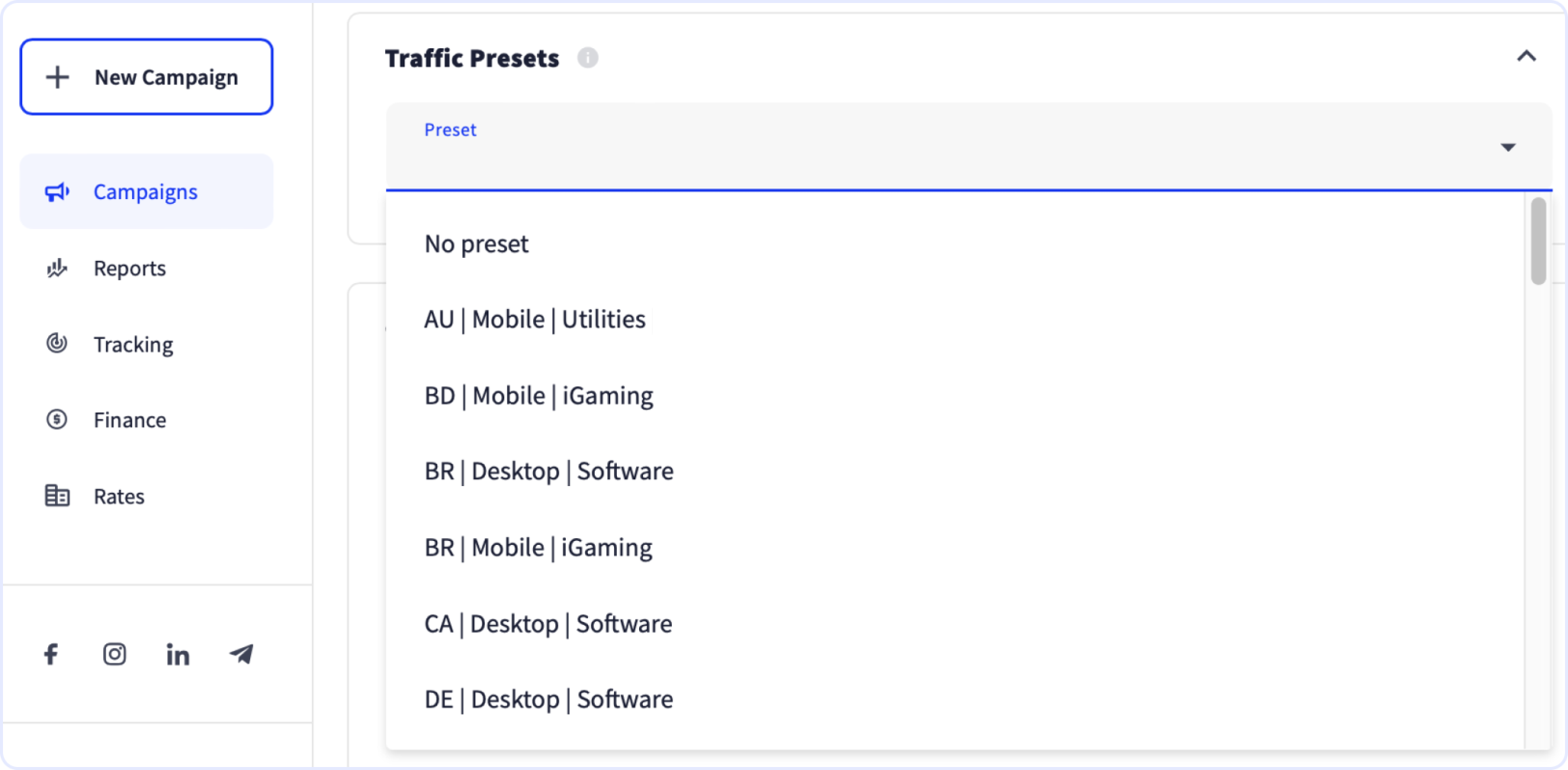Click the Finance dollar icon
This screenshot has width=1568, height=770.
click(x=57, y=419)
